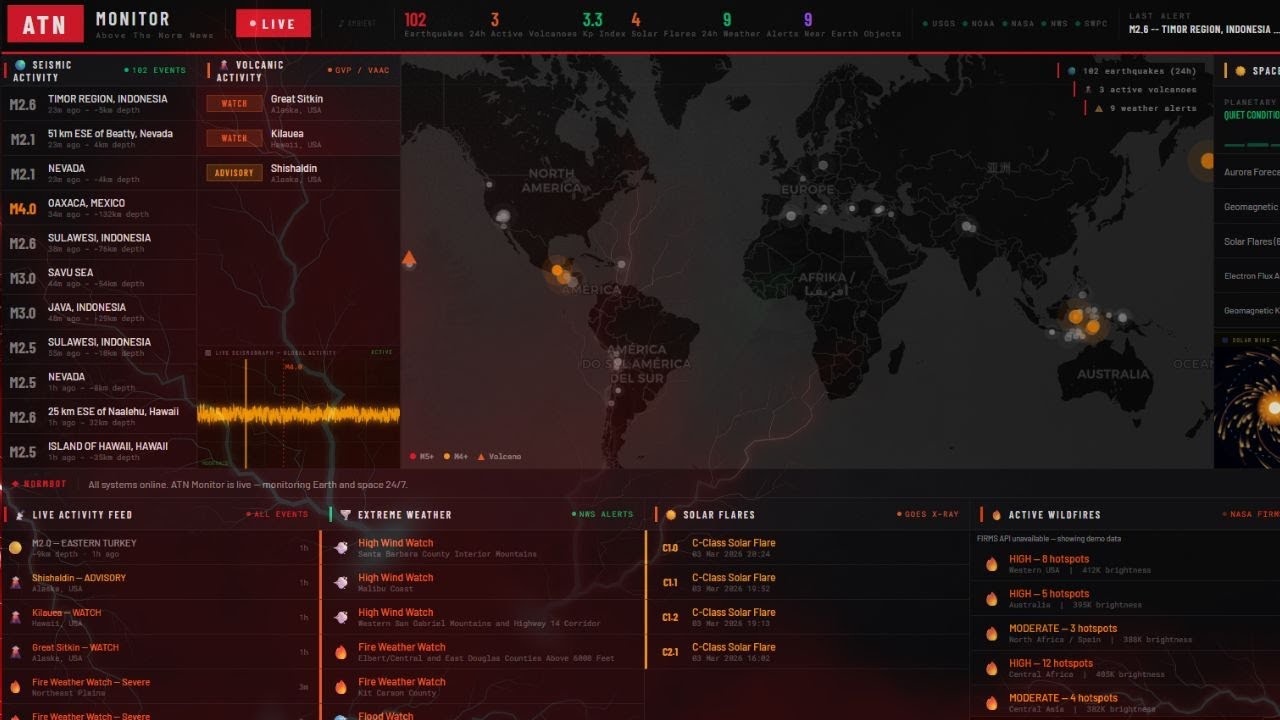Click the orange volcano triangle on the map
Viewport: 1280px width, 720px height.
click(x=409, y=259)
